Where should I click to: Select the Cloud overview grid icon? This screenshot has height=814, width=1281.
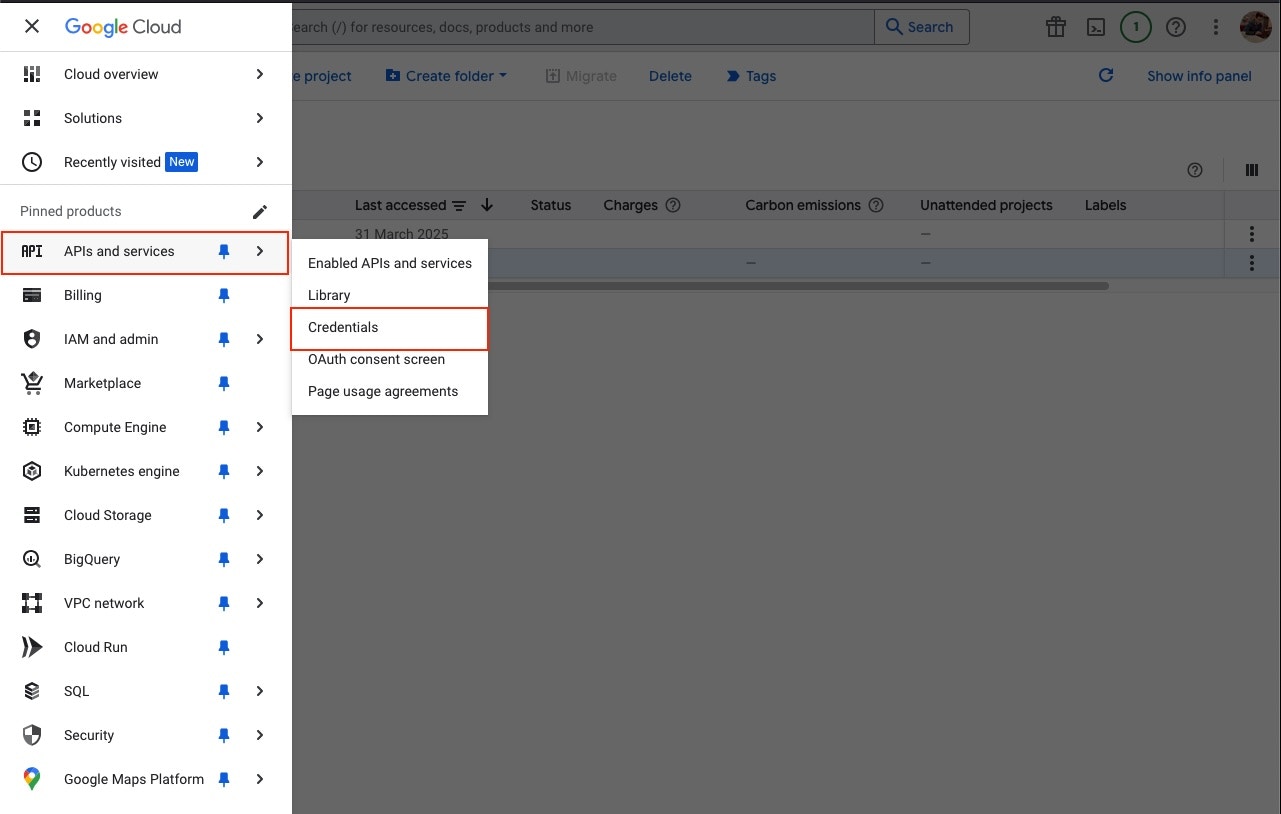click(x=32, y=74)
